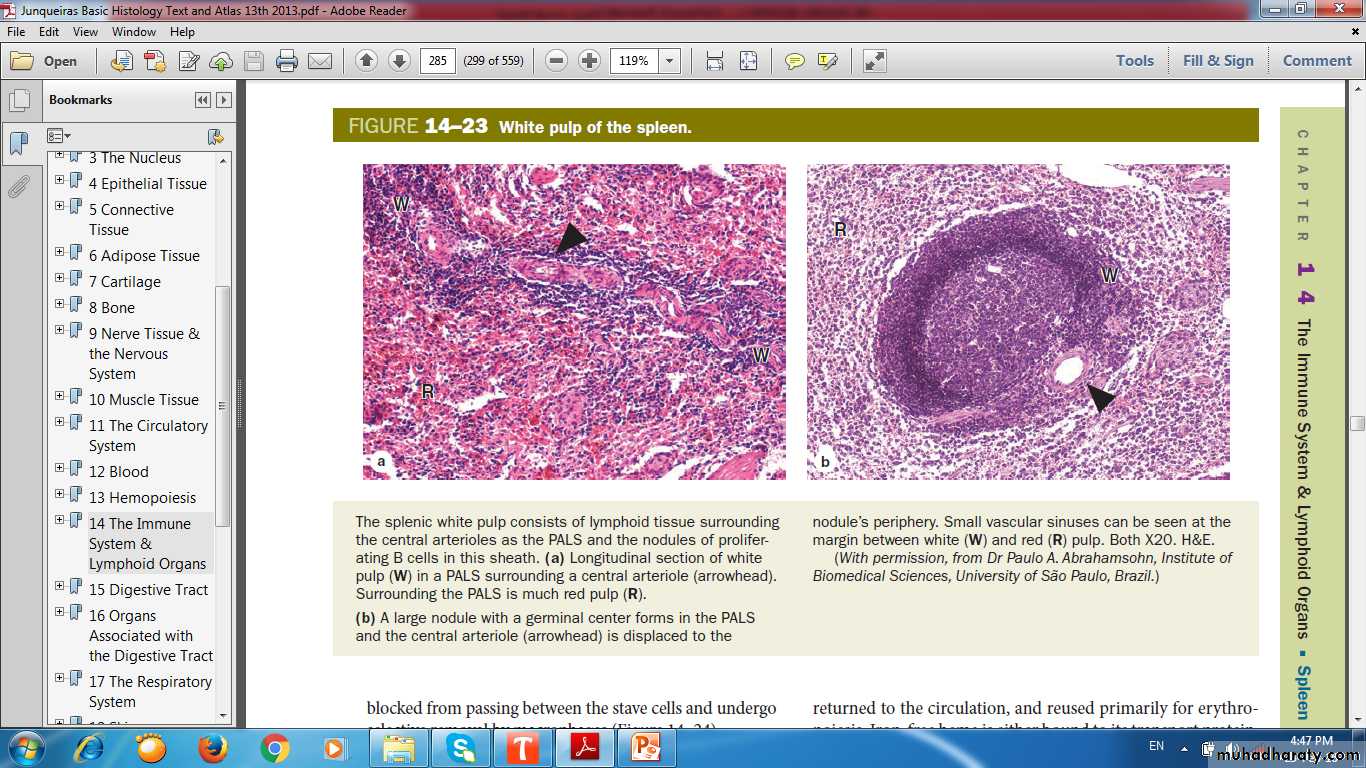Open the View menu
Image resolution: width=1366 pixels, height=768 pixels.
click(x=85, y=32)
